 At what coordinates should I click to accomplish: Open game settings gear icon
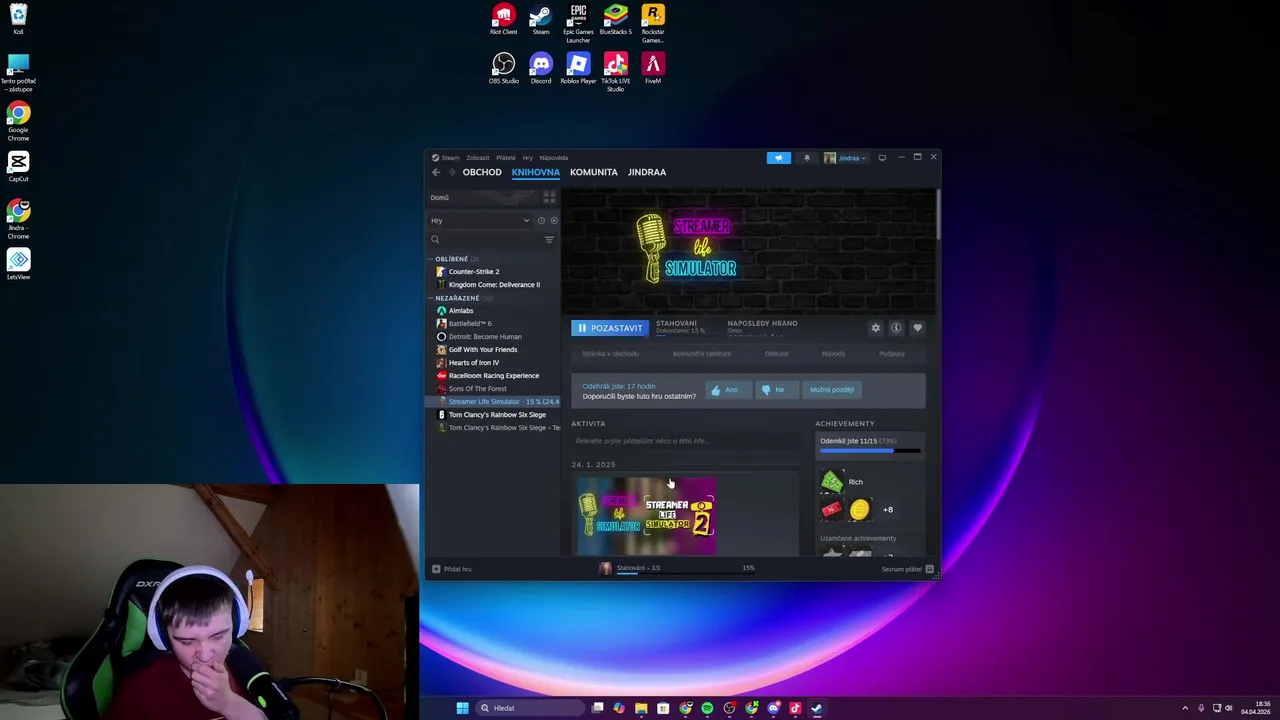[x=876, y=328]
